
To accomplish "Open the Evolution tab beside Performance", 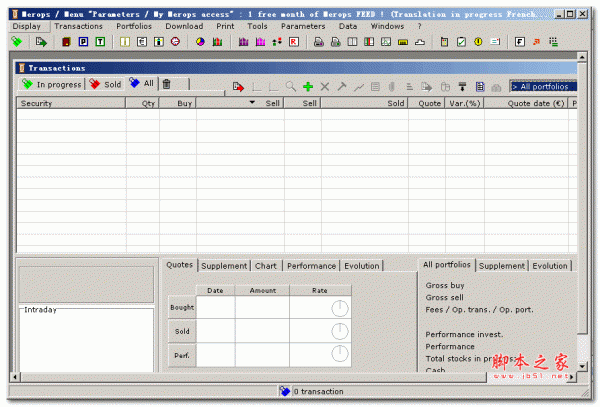I will (362, 266).
